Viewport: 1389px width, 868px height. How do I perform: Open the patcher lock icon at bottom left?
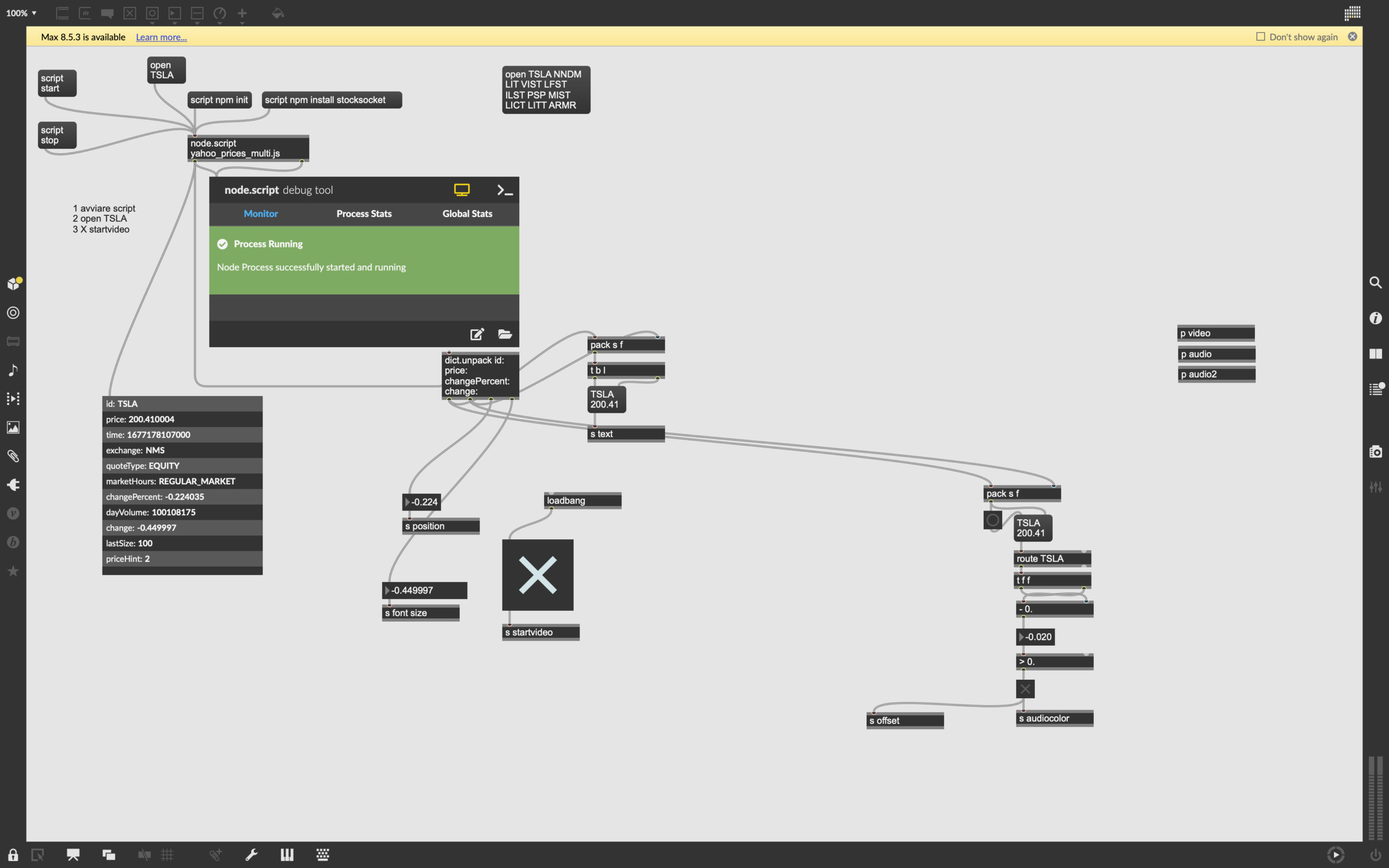tap(12, 855)
